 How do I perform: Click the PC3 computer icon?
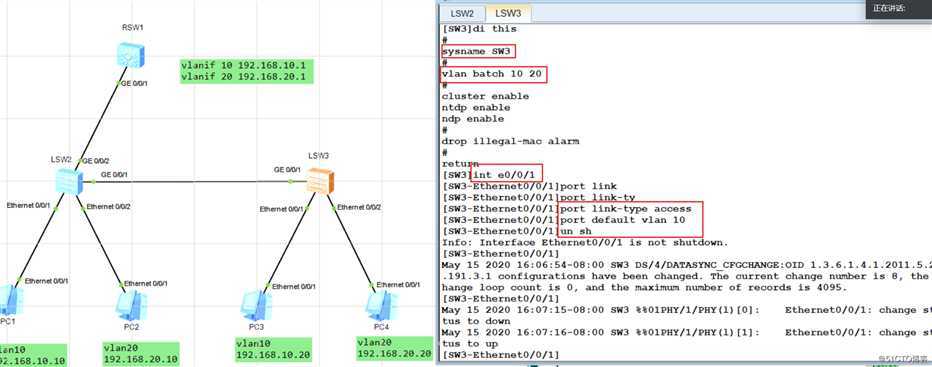(x=256, y=306)
